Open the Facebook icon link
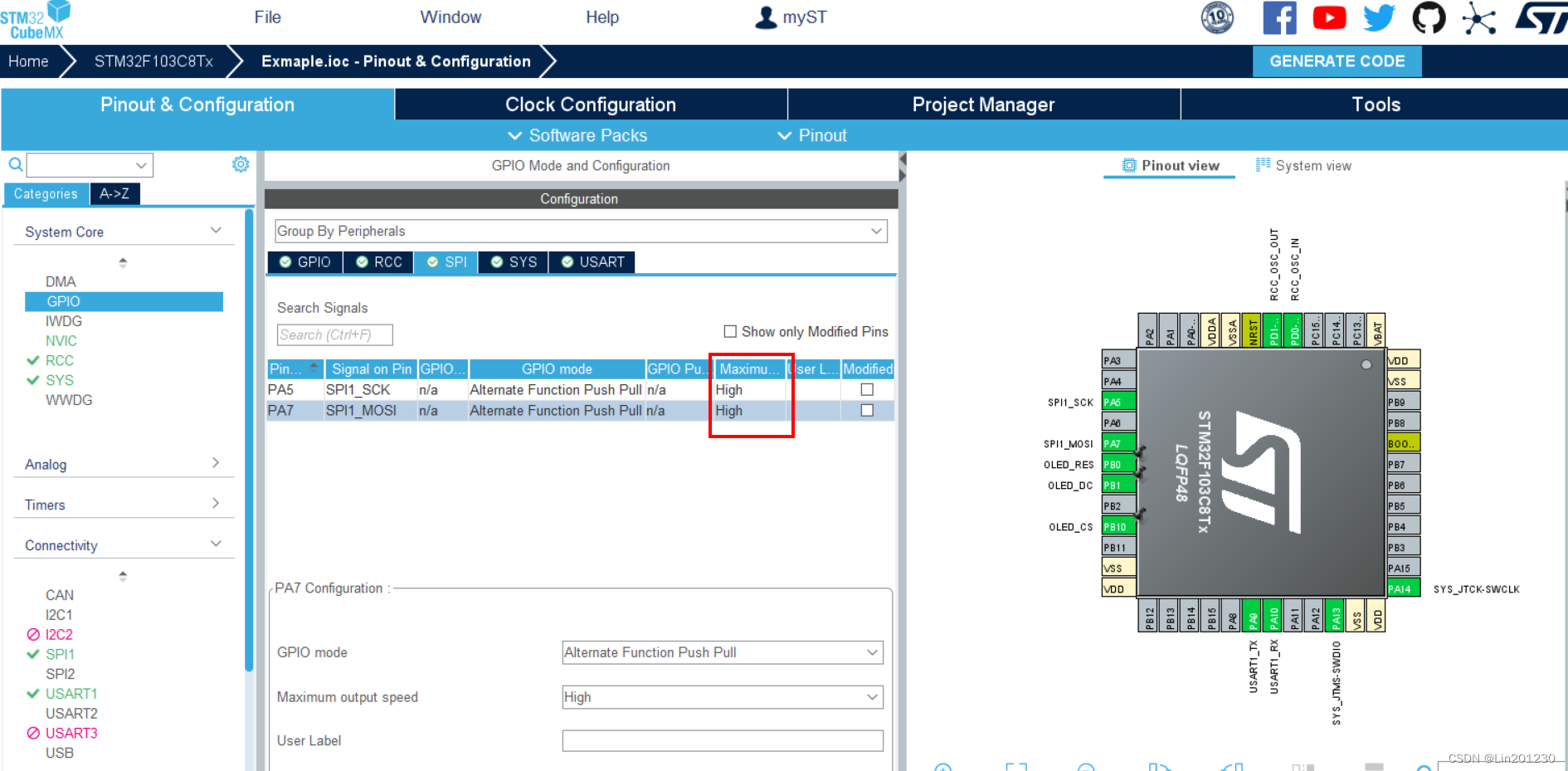Screen dimensions: 1568x771 point(1279,17)
